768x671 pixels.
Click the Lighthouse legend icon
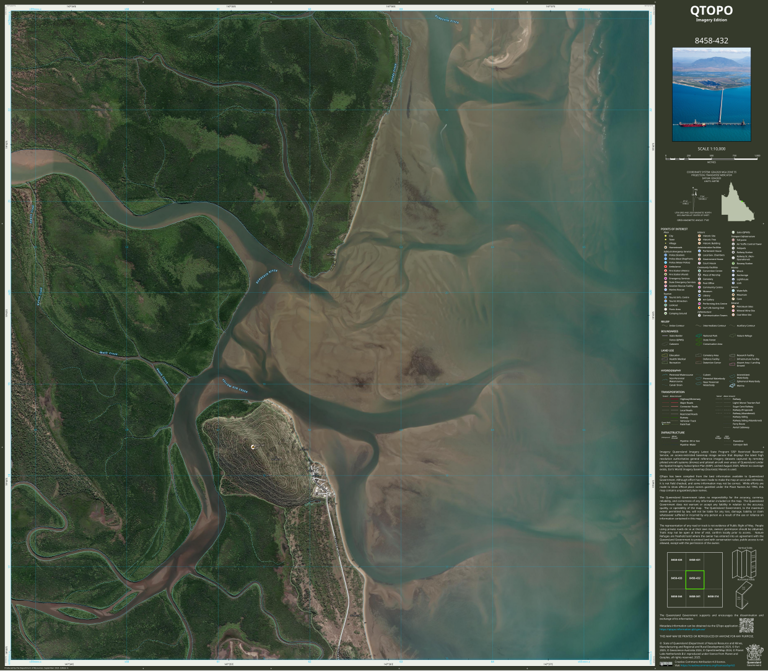(733, 279)
